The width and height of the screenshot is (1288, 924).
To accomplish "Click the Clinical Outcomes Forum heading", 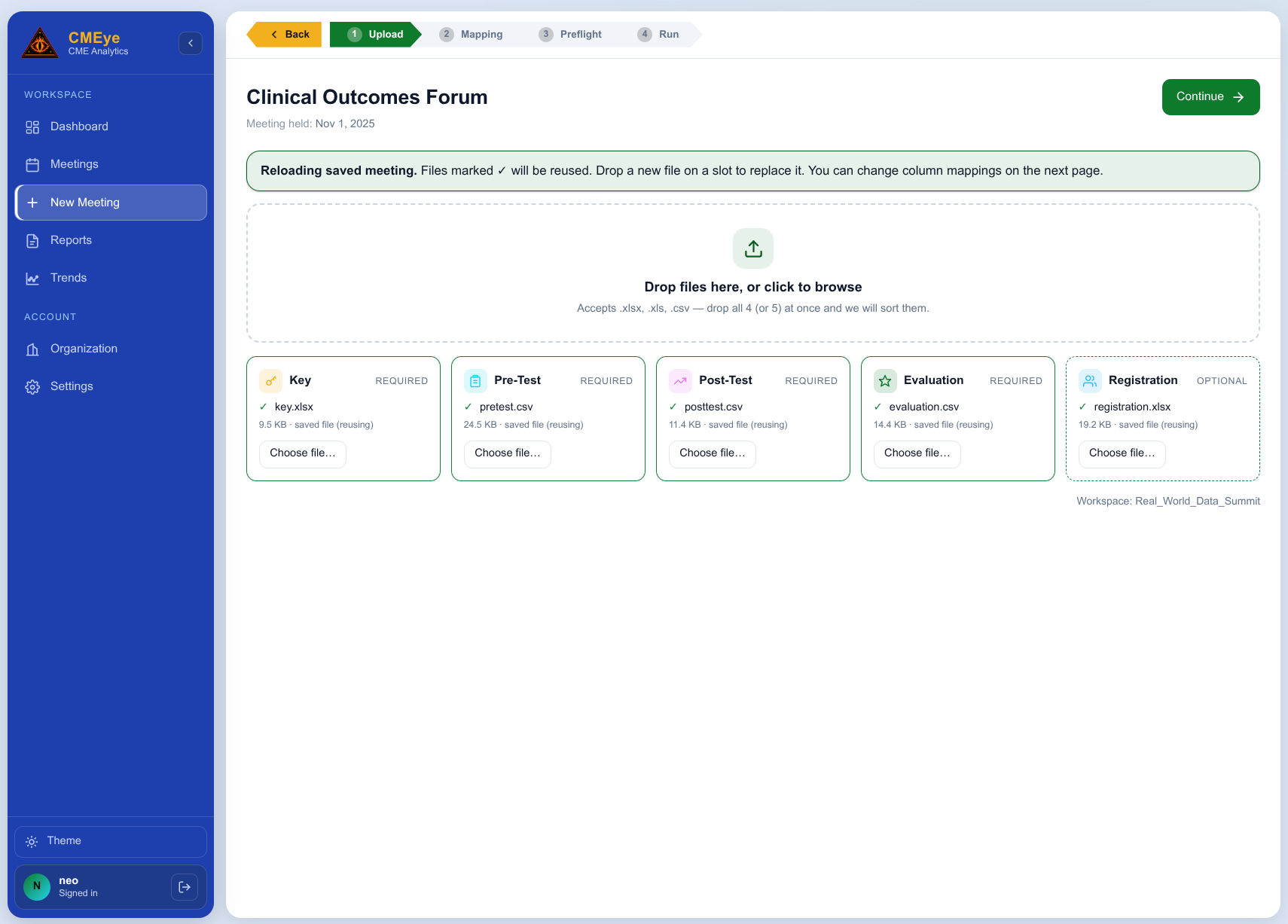I will pyautogui.click(x=367, y=98).
